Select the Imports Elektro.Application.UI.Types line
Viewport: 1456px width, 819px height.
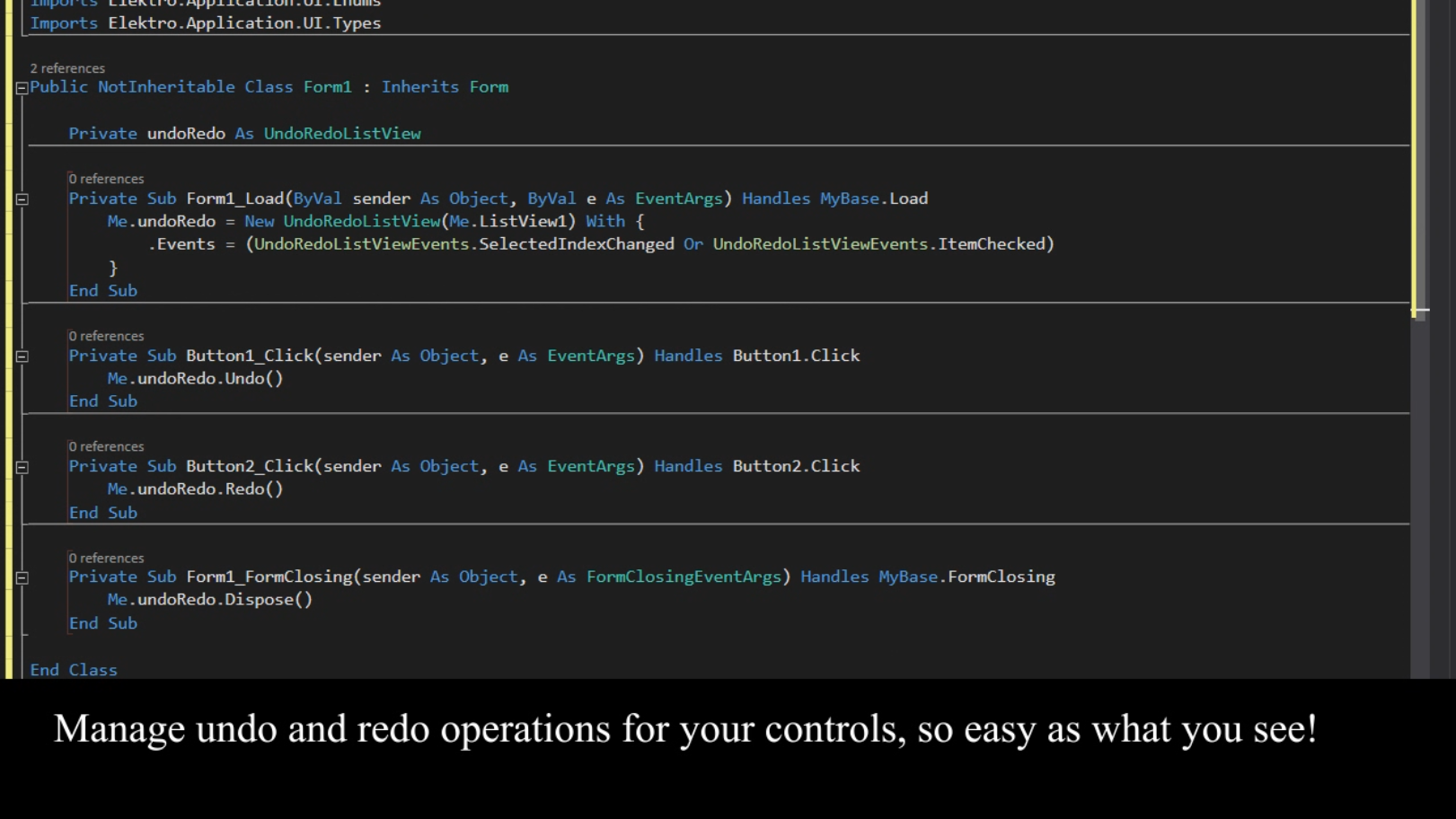point(205,22)
